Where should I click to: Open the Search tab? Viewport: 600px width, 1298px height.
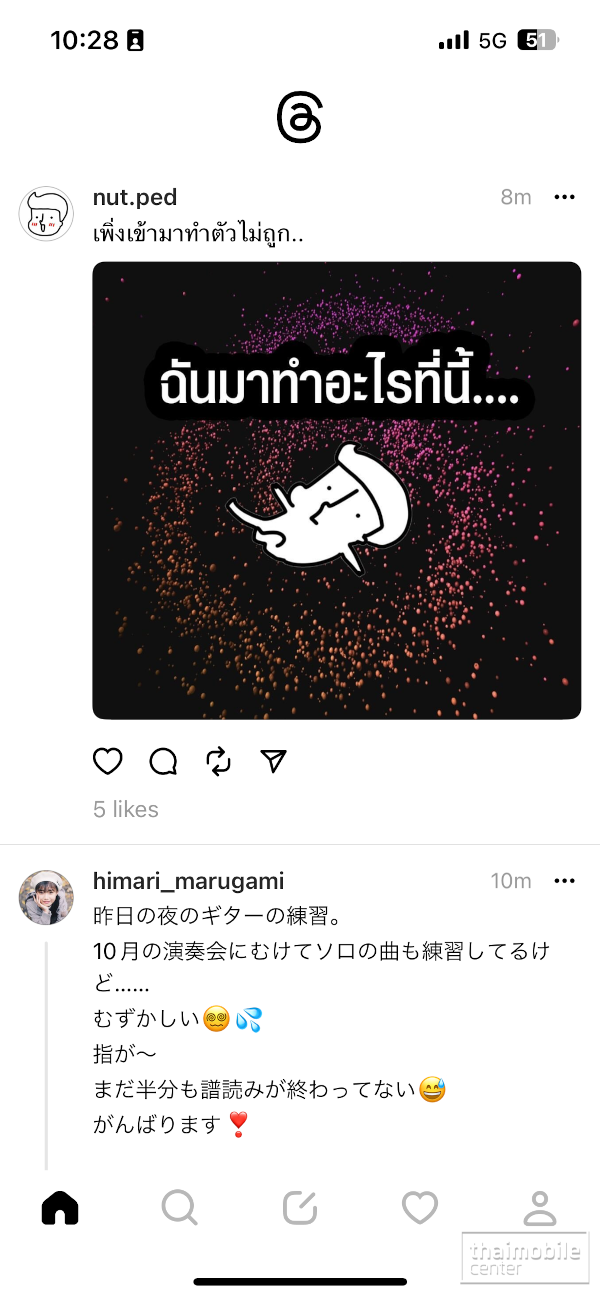(x=180, y=1208)
